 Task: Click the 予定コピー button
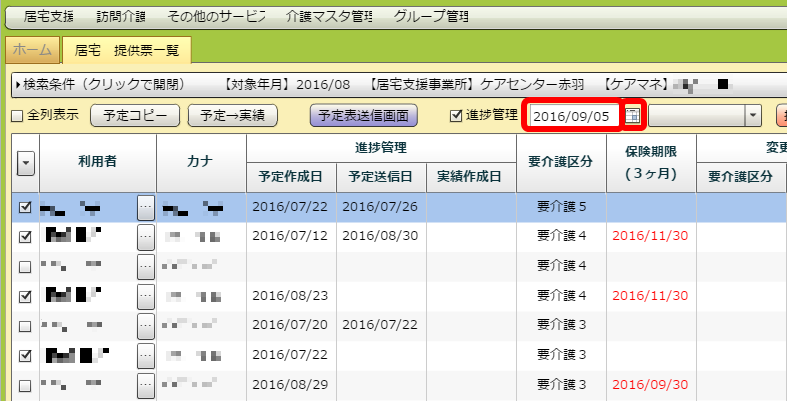[135, 116]
